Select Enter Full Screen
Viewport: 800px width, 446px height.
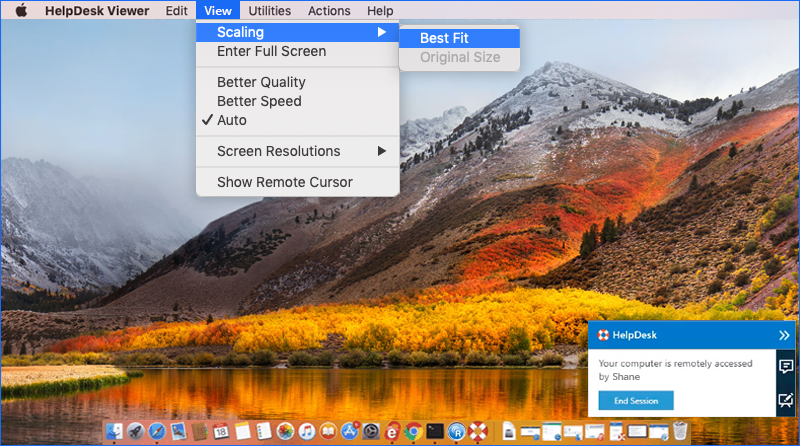coord(271,51)
